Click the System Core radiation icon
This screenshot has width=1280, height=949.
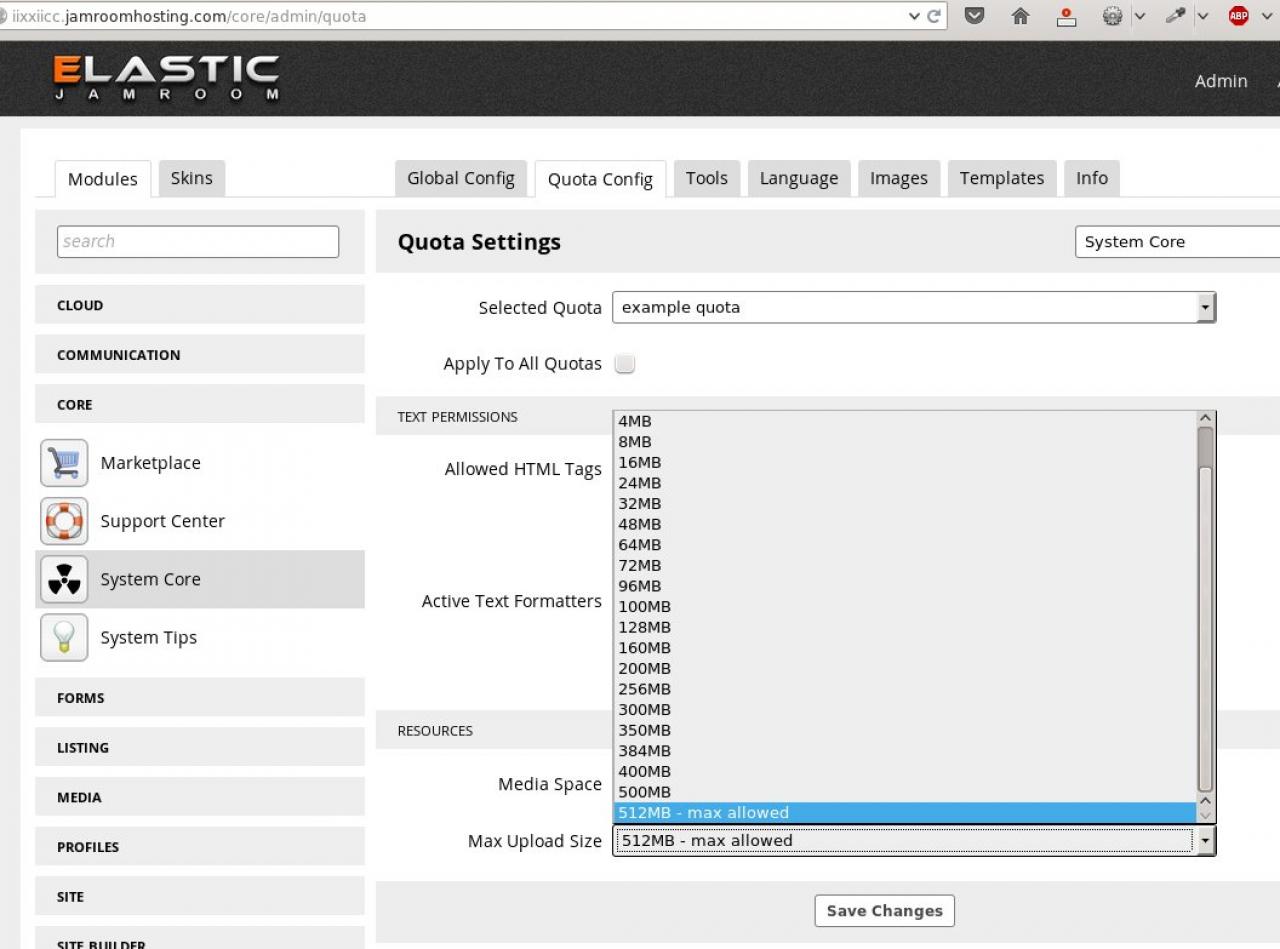[64, 579]
